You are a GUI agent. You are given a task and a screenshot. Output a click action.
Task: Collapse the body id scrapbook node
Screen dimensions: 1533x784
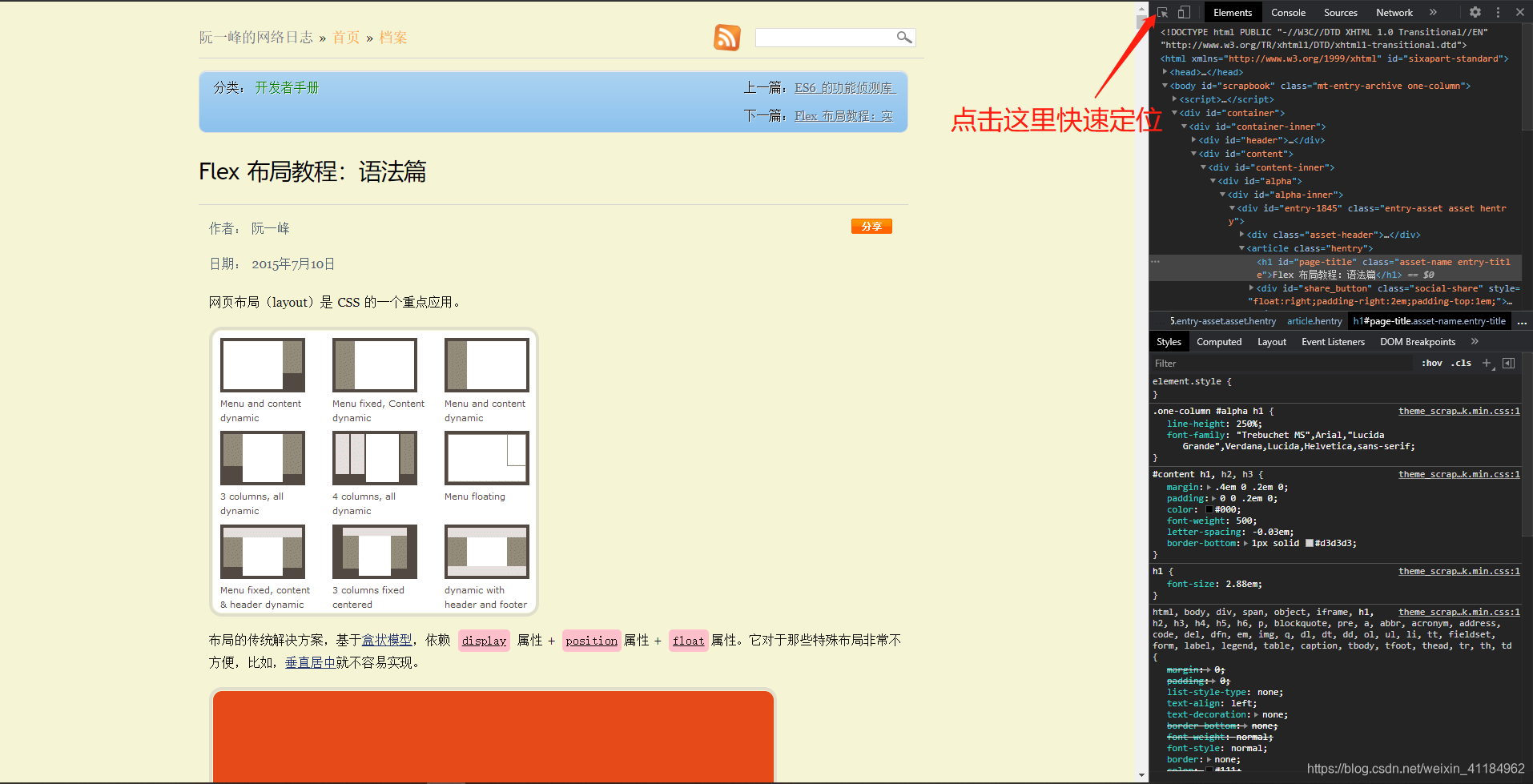click(x=1165, y=86)
